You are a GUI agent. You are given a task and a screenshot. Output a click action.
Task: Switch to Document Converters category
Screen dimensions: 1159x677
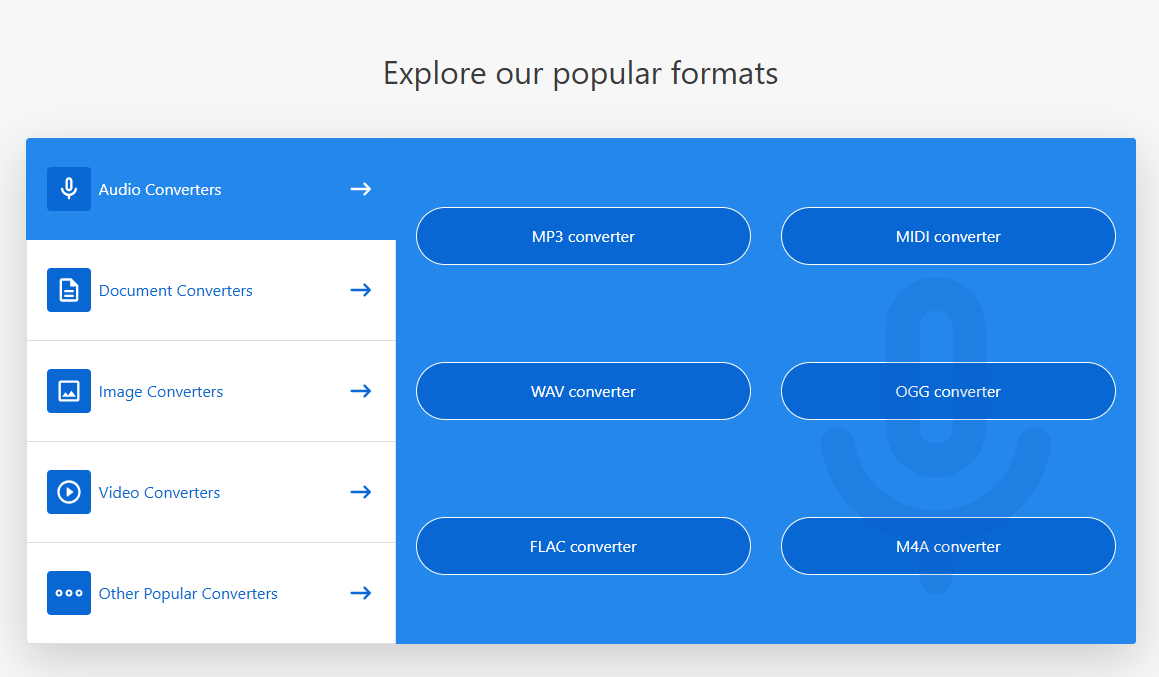click(176, 290)
